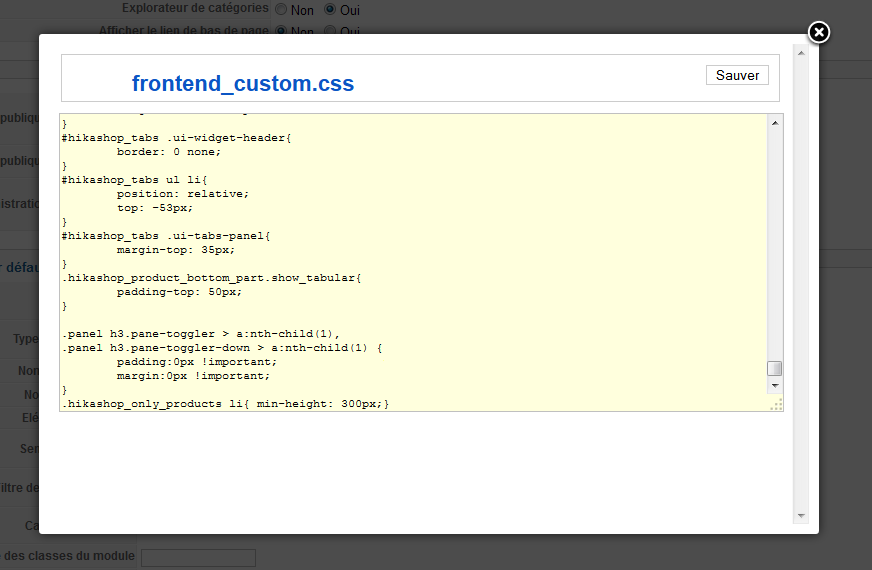Viewport: 872px width, 570px height.
Task: Click scroll down arrow of CSS textarea
Action: point(775,385)
